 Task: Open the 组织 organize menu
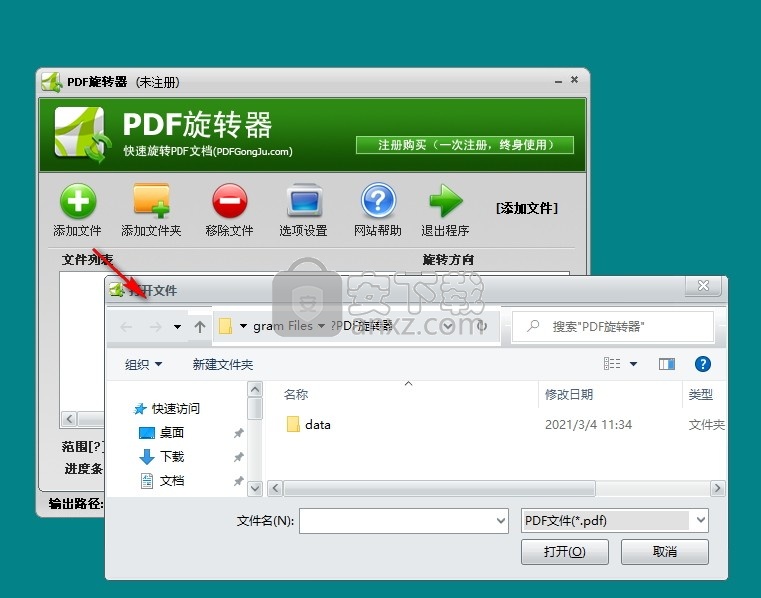(143, 364)
